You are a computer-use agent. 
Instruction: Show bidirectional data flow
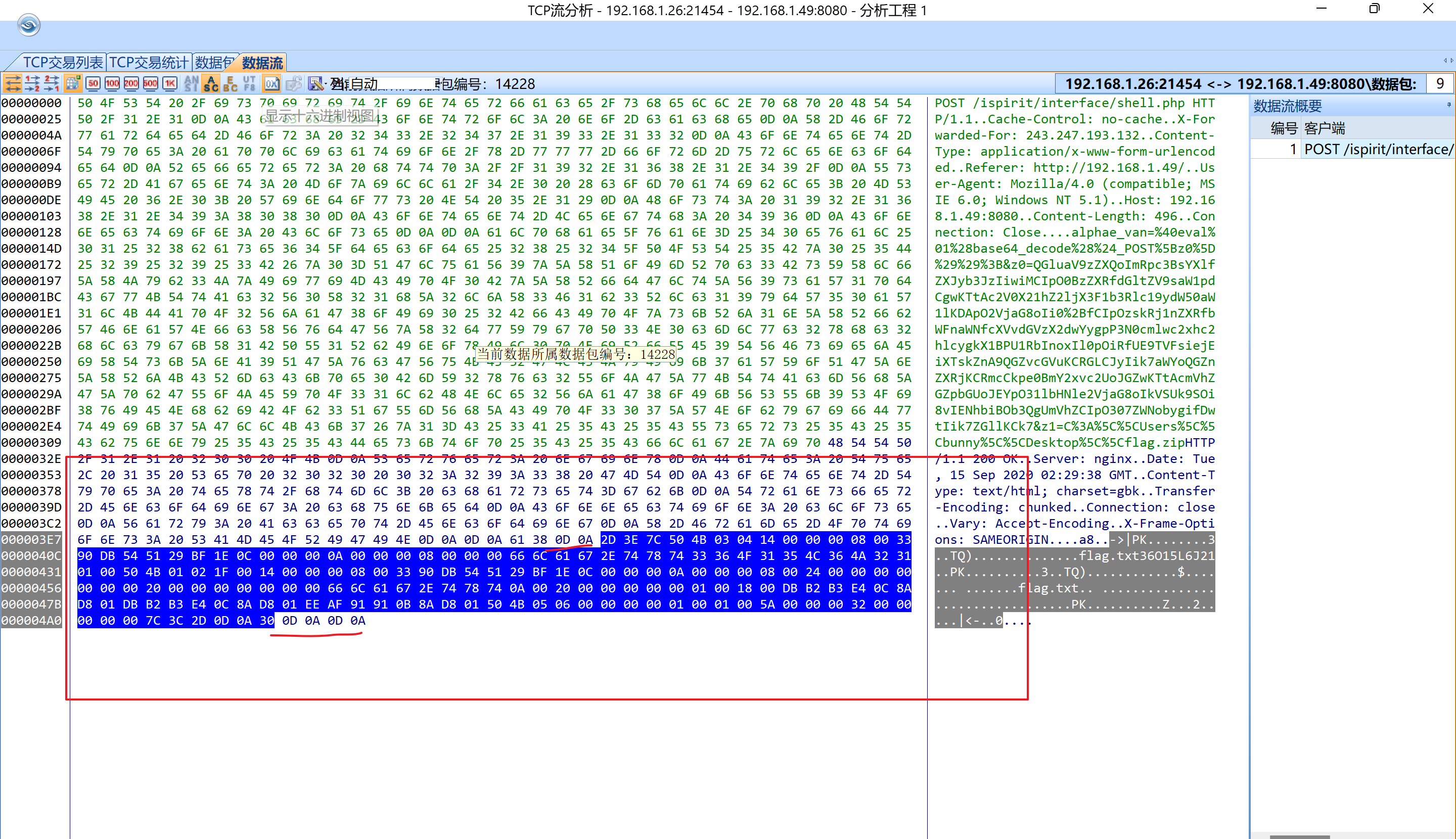(13, 83)
